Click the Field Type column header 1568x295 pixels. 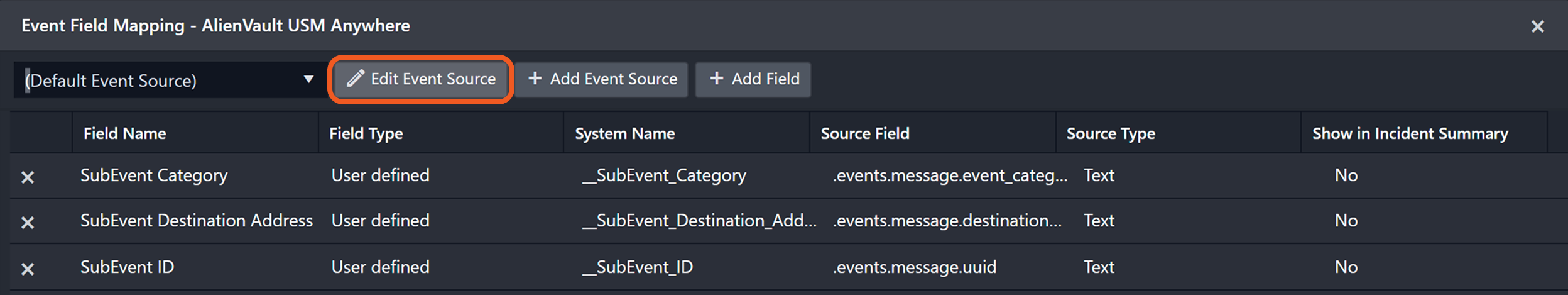coord(366,133)
